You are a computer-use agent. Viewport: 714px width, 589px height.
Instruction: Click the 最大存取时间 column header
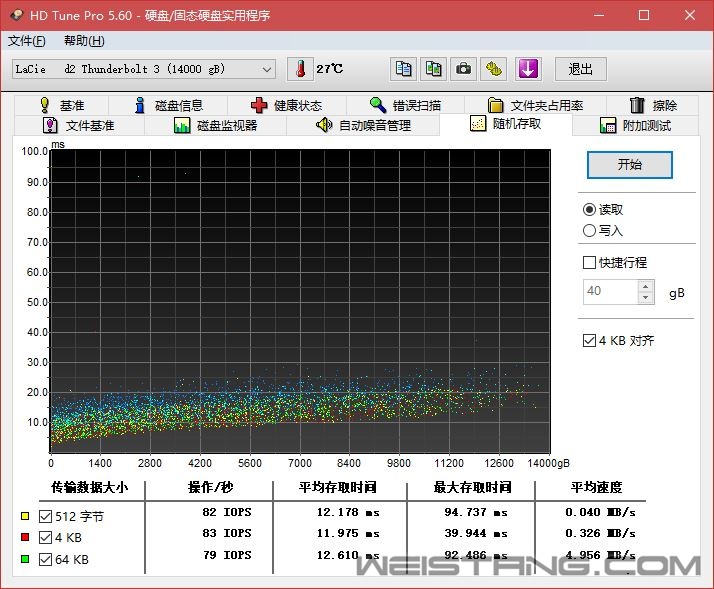pos(472,487)
